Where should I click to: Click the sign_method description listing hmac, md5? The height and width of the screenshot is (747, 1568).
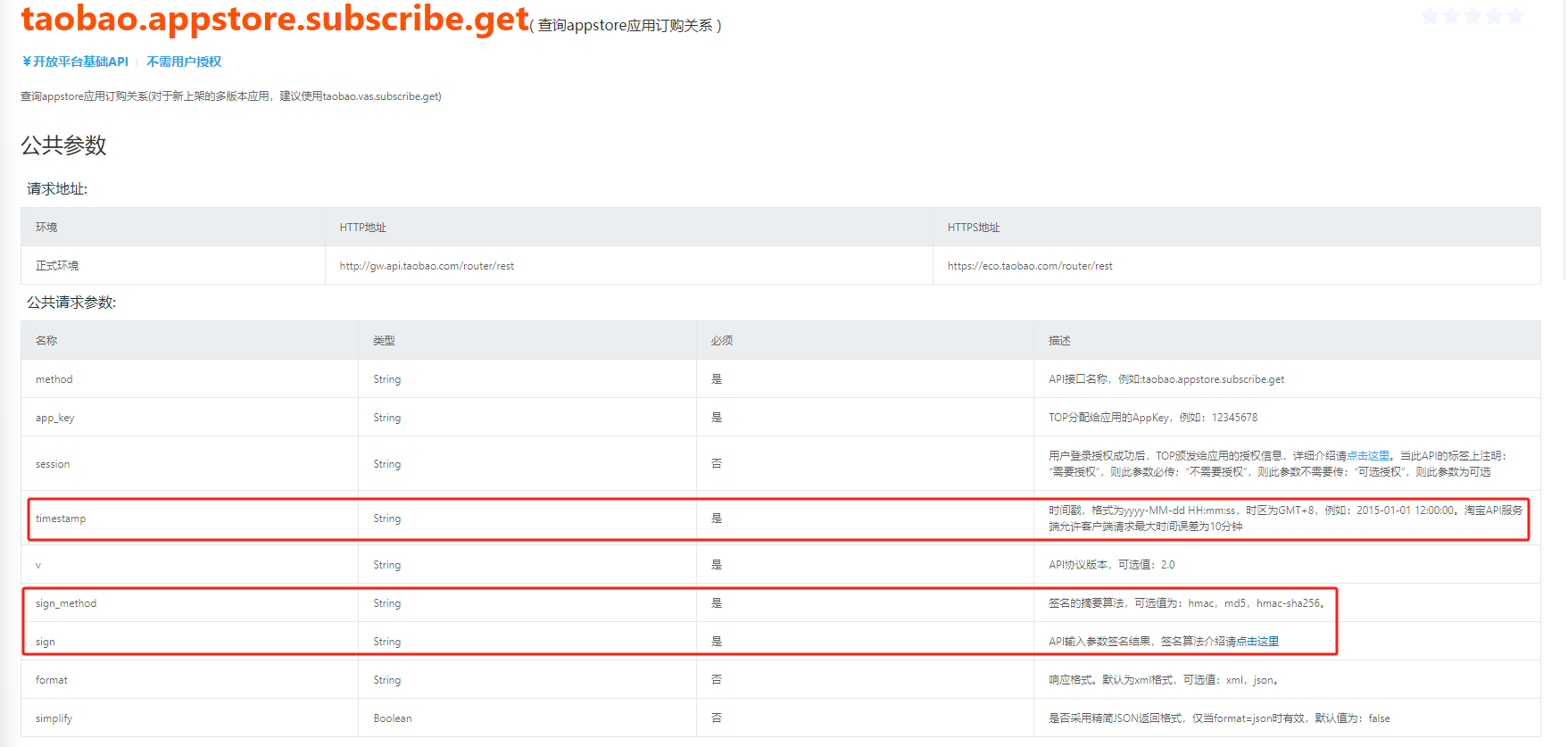click(x=1188, y=602)
